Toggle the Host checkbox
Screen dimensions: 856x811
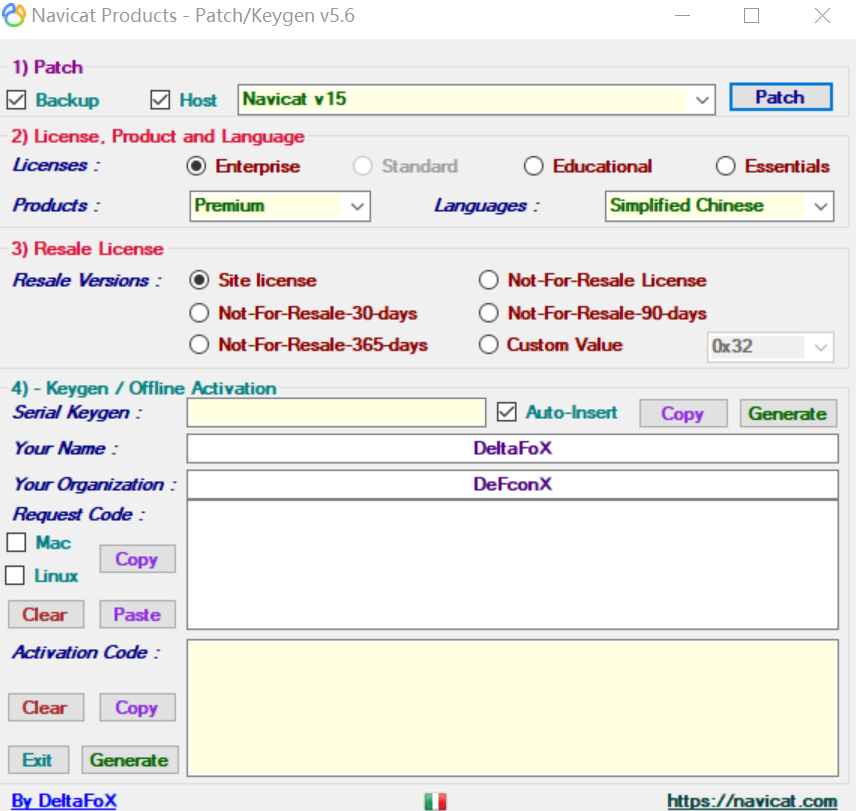[160, 100]
